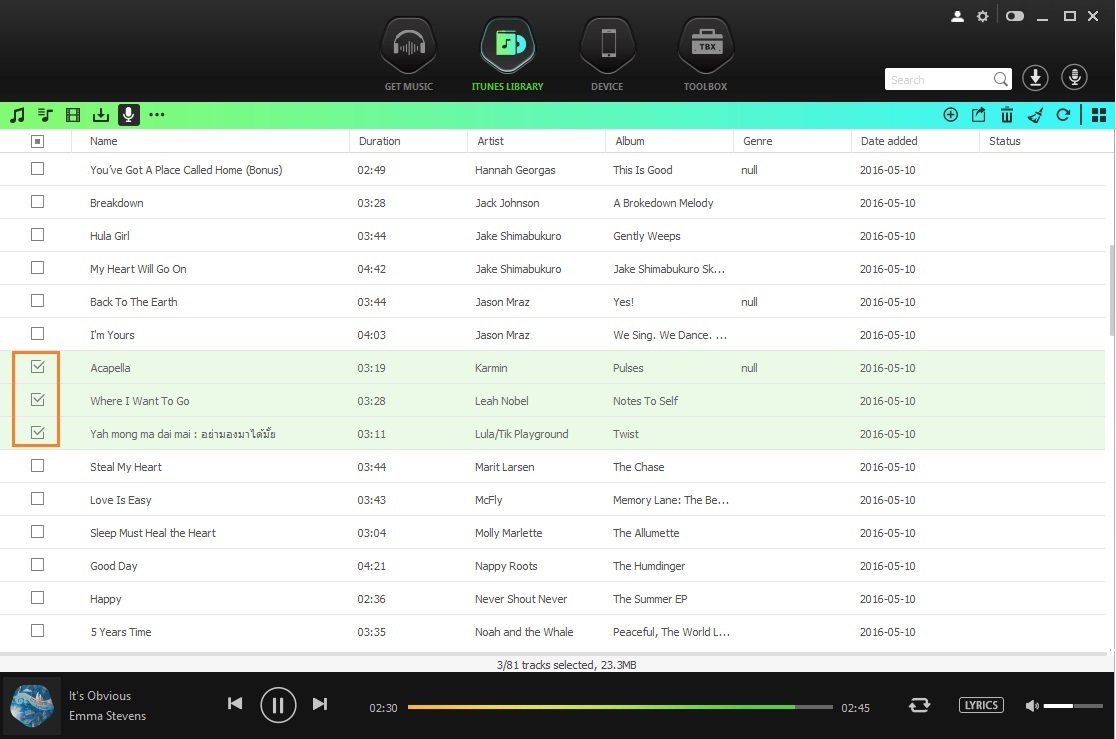Click into the Search input field
This screenshot has height=739, width=1116.
[x=937, y=80]
